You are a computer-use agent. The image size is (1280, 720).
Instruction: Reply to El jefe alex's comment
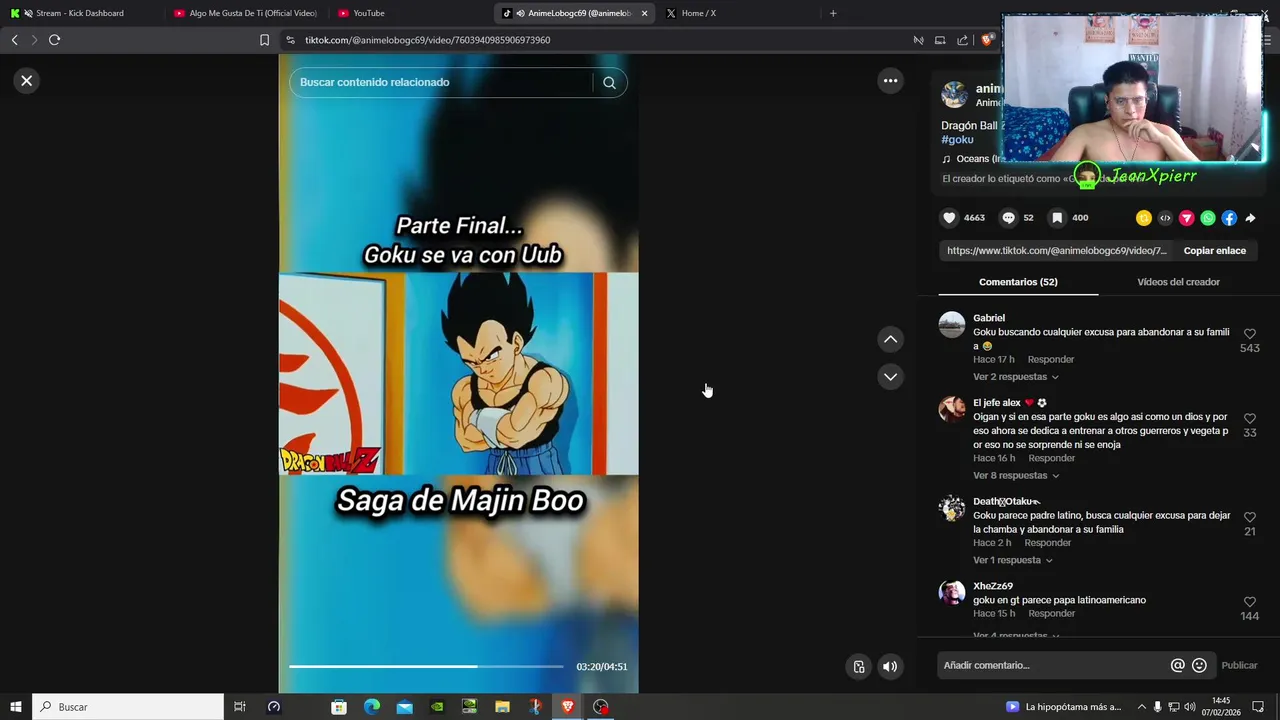click(1051, 459)
